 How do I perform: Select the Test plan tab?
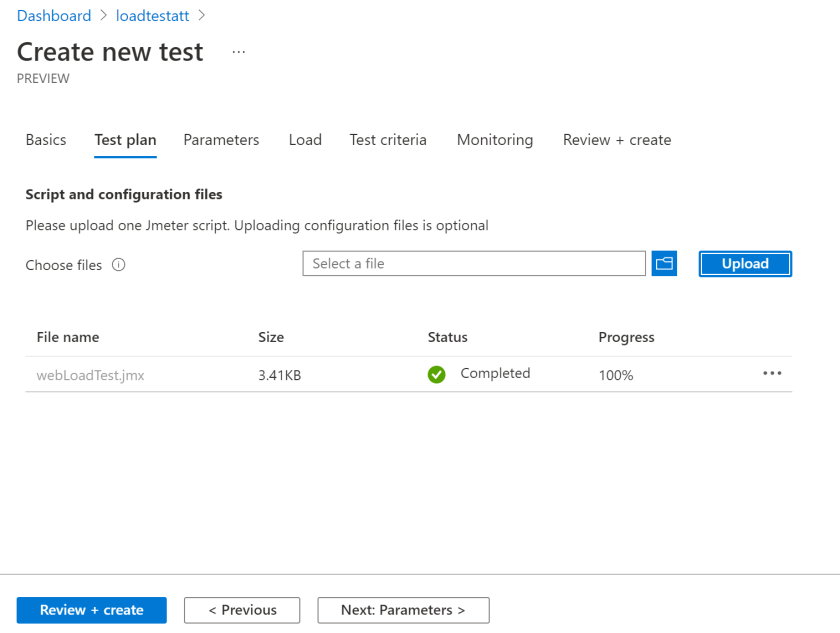point(125,140)
